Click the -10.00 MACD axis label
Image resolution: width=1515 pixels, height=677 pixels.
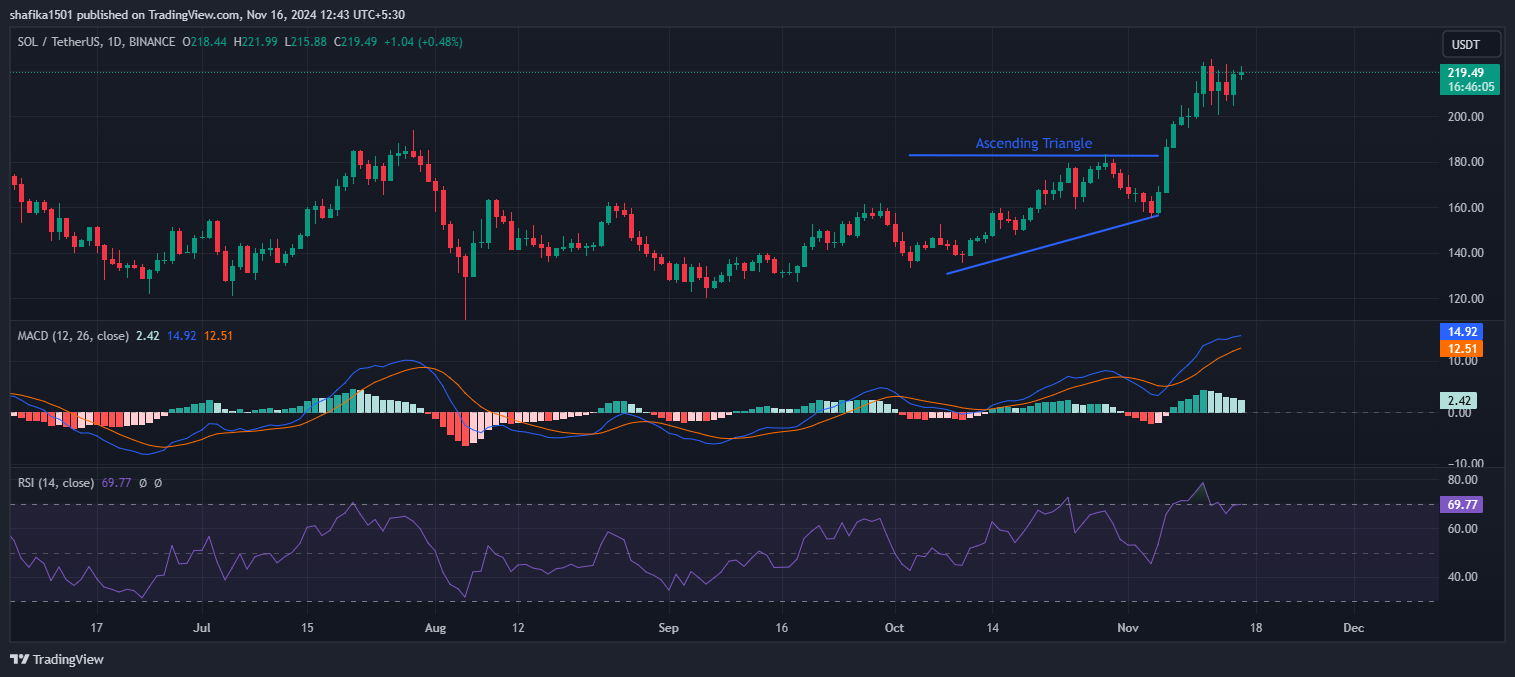click(1464, 463)
